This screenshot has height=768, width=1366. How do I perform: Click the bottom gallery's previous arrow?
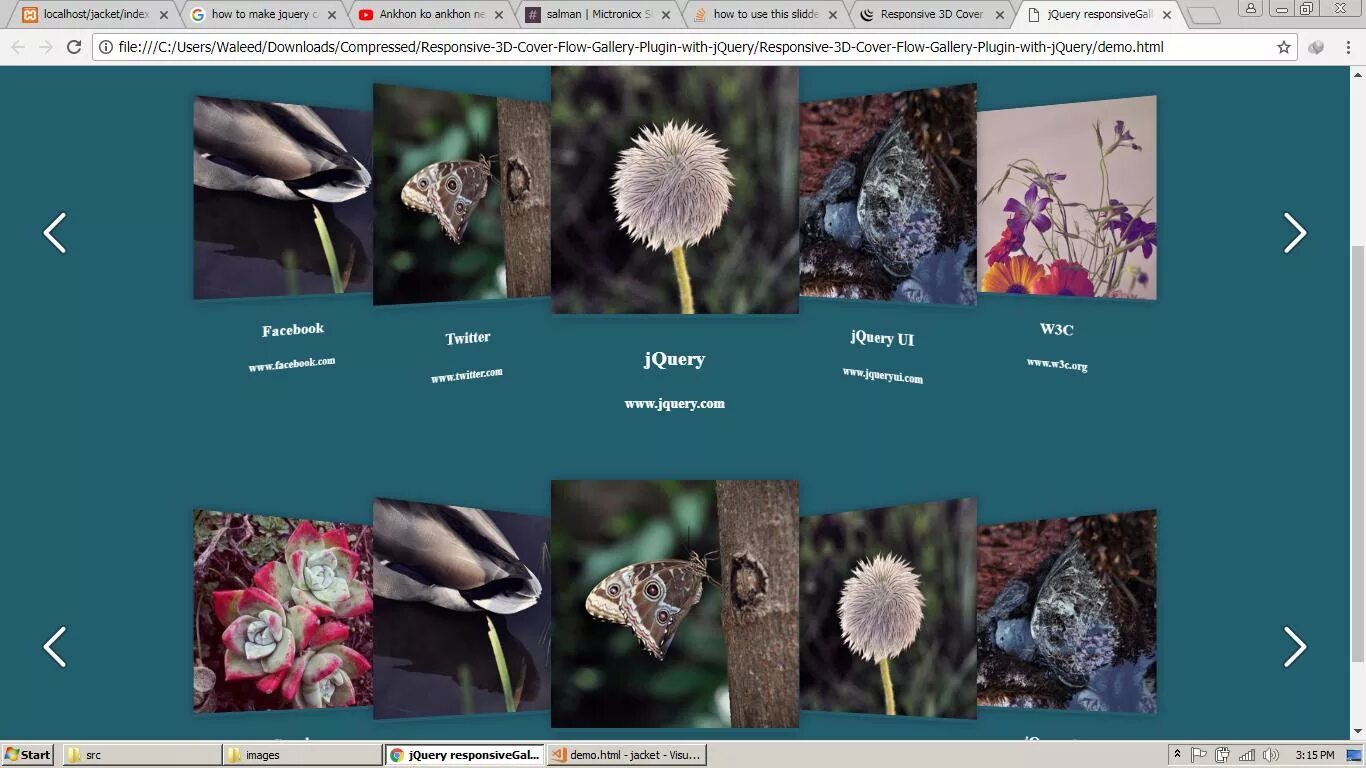[x=55, y=647]
